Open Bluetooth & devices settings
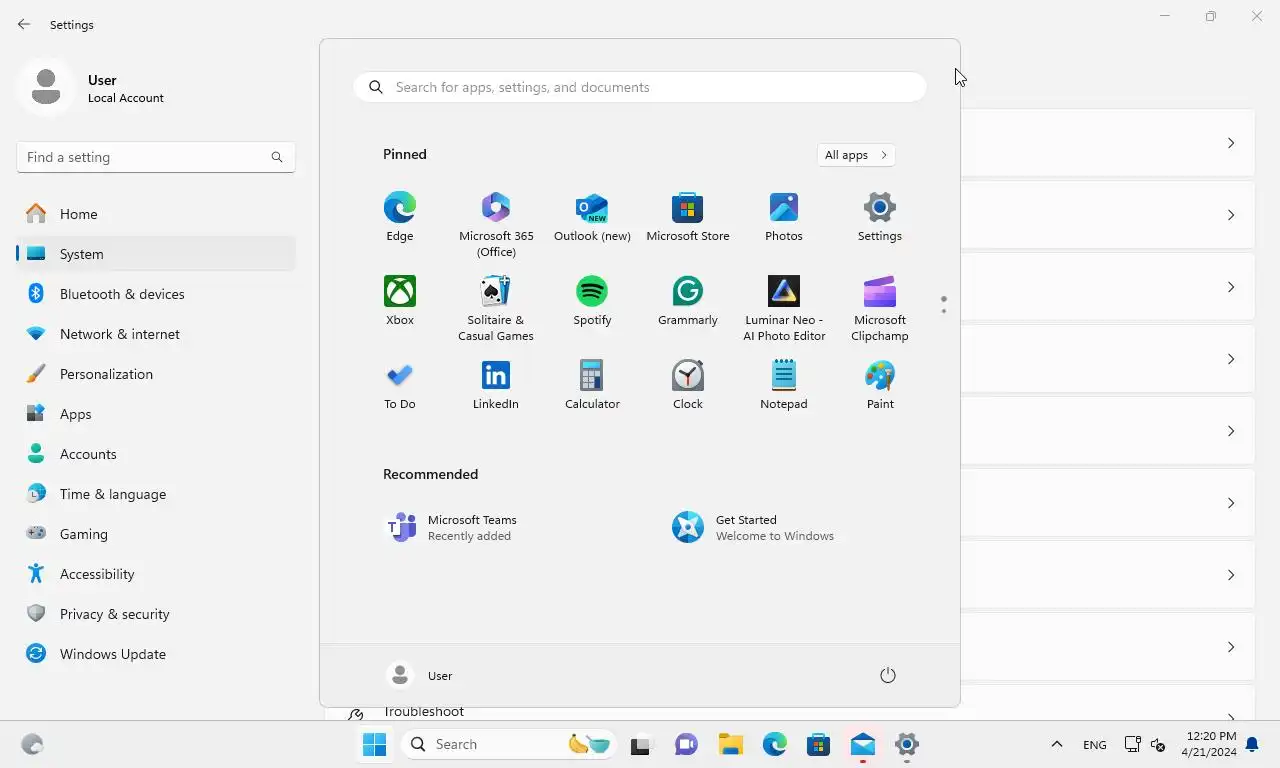This screenshot has width=1280, height=768. [156, 294]
